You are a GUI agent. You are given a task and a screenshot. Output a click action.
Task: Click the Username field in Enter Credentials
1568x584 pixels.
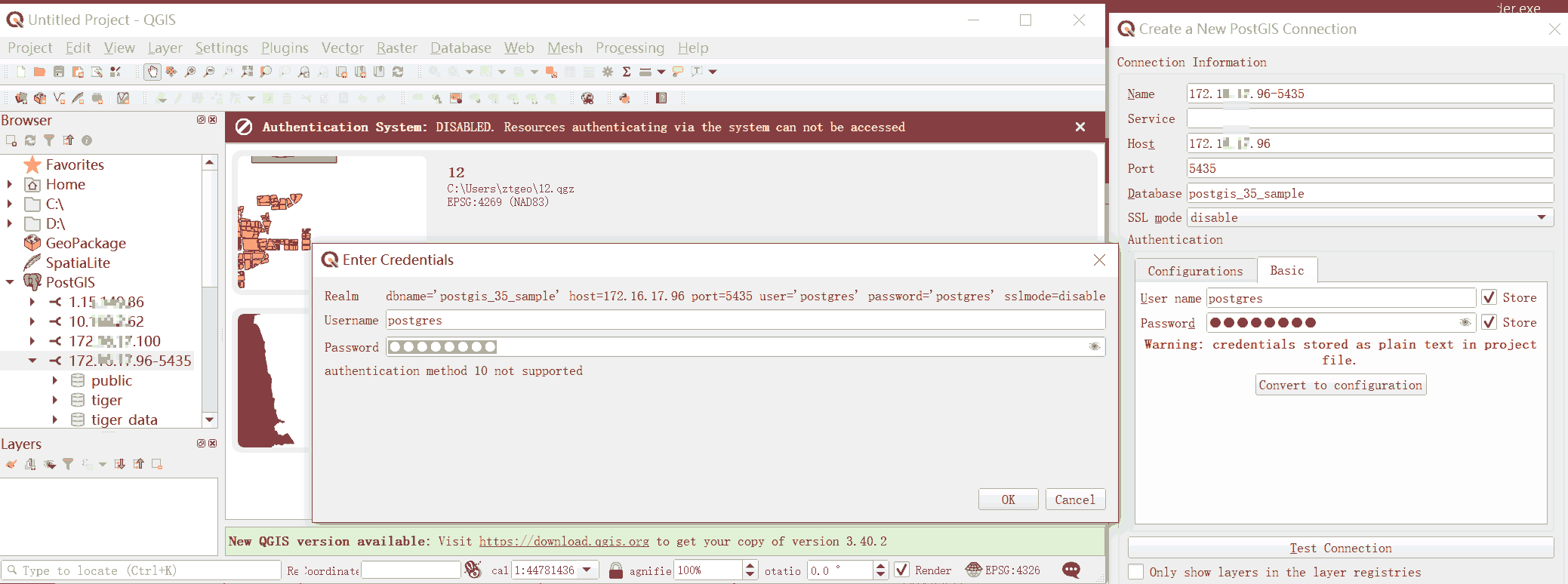pos(746,320)
